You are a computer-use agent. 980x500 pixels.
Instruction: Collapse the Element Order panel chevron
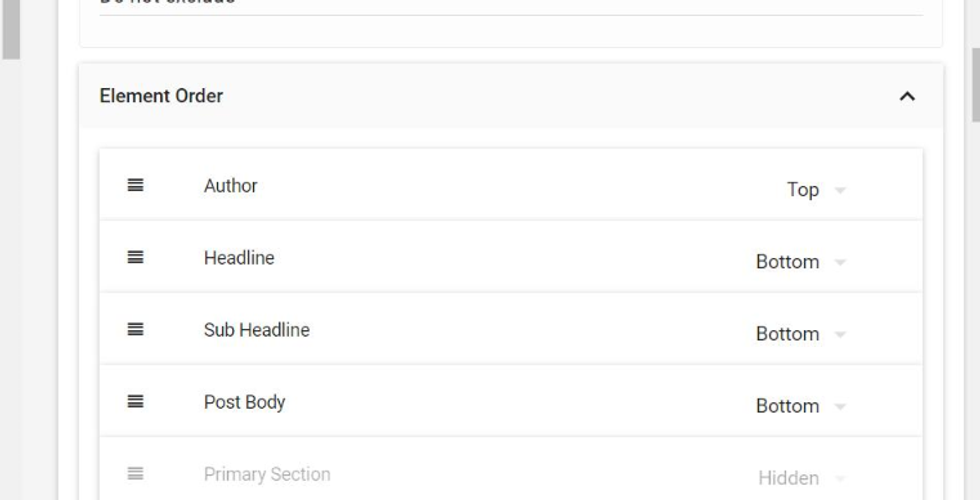[907, 96]
